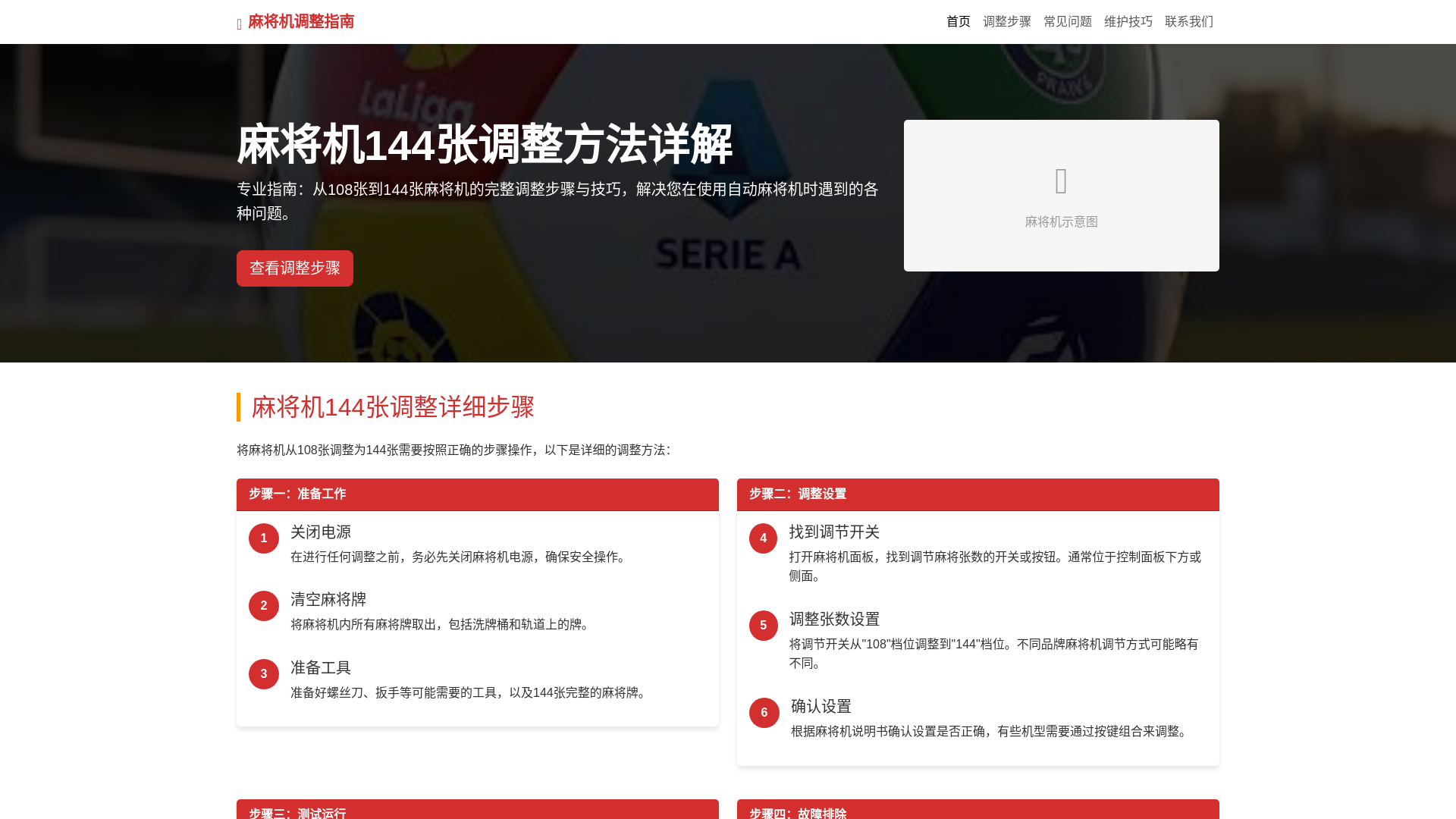
Task: Click the 关闭电源 step title
Action: (x=321, y=532)
